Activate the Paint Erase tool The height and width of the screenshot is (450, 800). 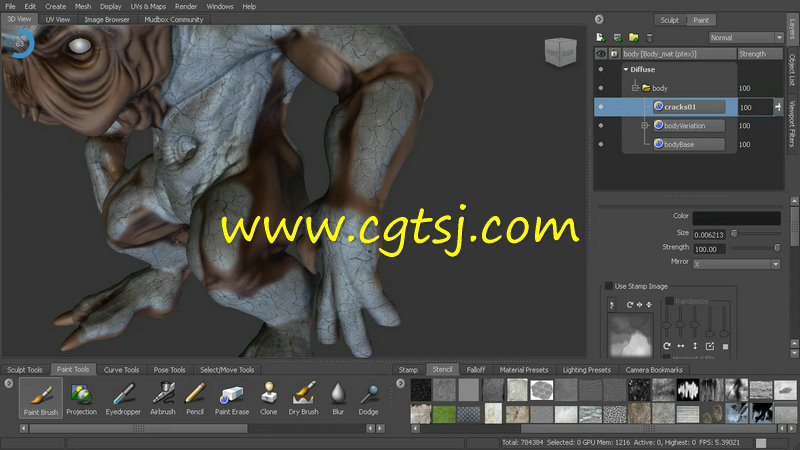[232, 398]
